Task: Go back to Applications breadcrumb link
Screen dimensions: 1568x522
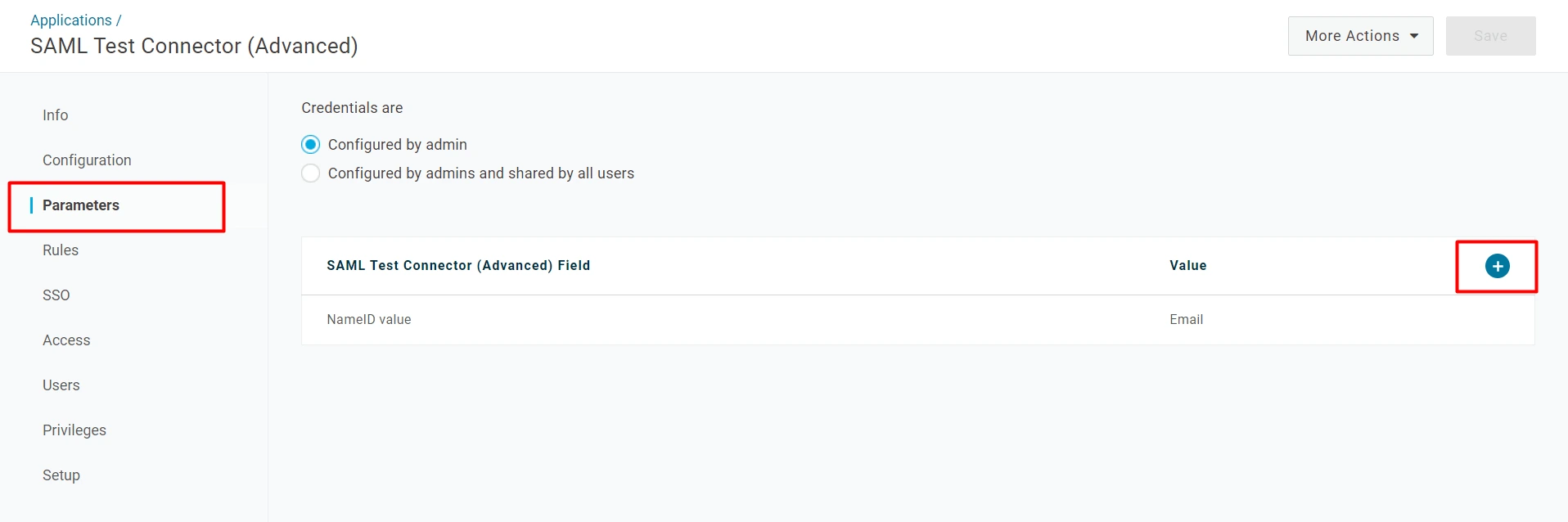Action: click(x=71, y=20)
